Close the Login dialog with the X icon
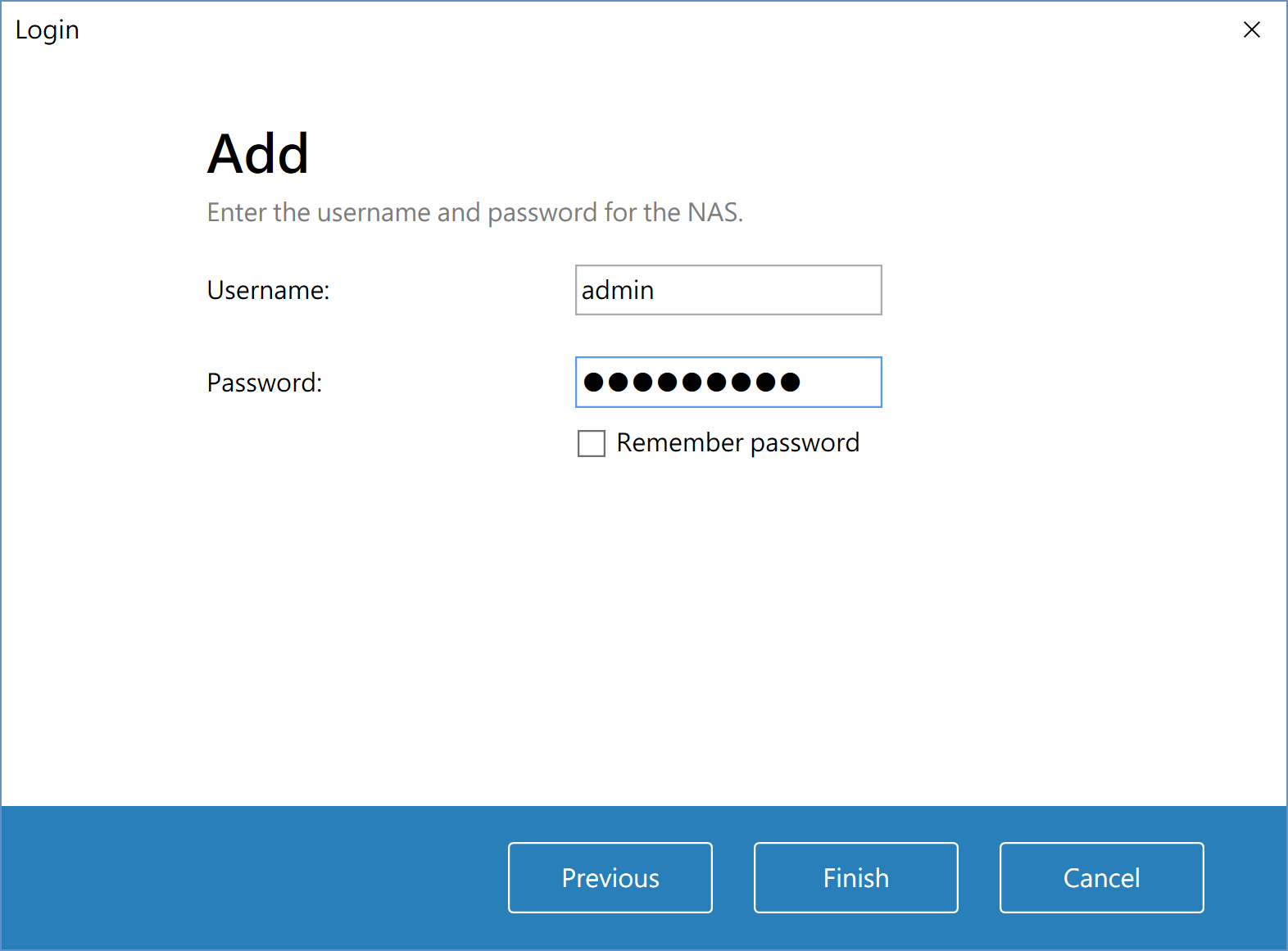The image size is (1288, 951). pyautogui.click(x=1251, y=30)
